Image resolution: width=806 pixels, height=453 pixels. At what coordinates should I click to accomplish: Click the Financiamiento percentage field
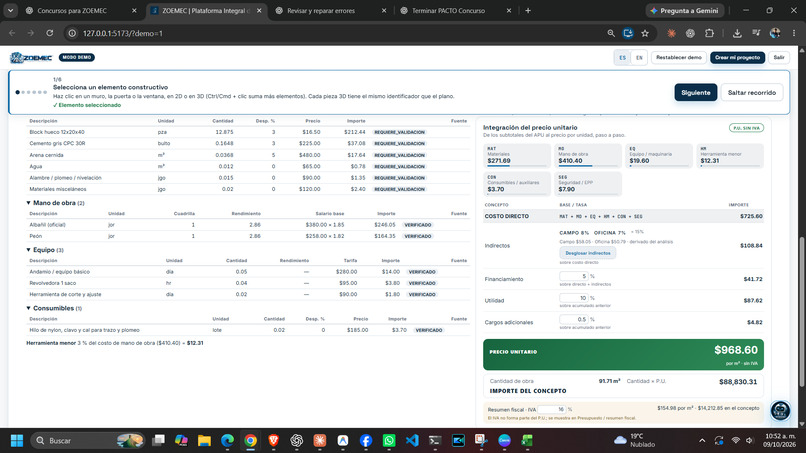tap(574, 276)
